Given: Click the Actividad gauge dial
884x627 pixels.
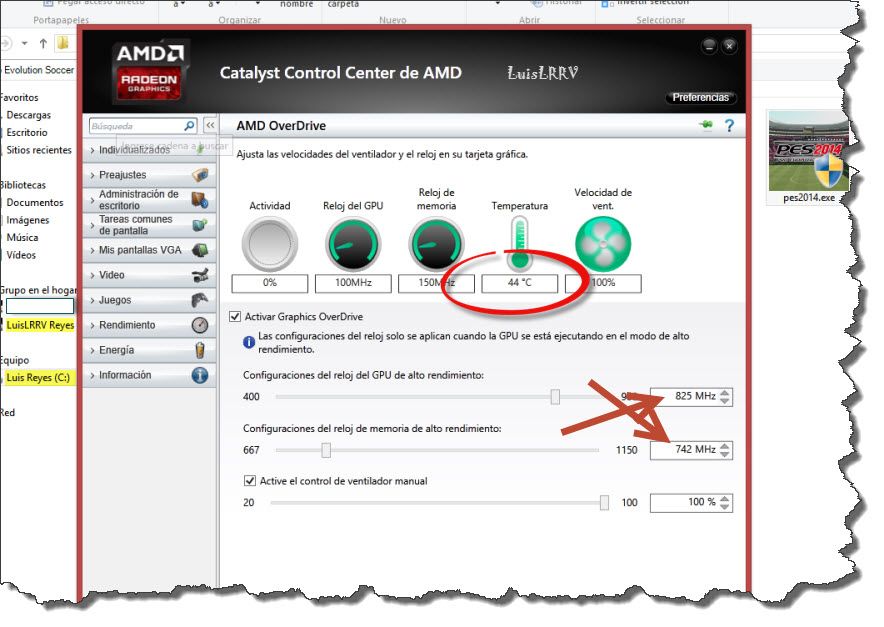Looking at the screenshot, I should [269, 244].
